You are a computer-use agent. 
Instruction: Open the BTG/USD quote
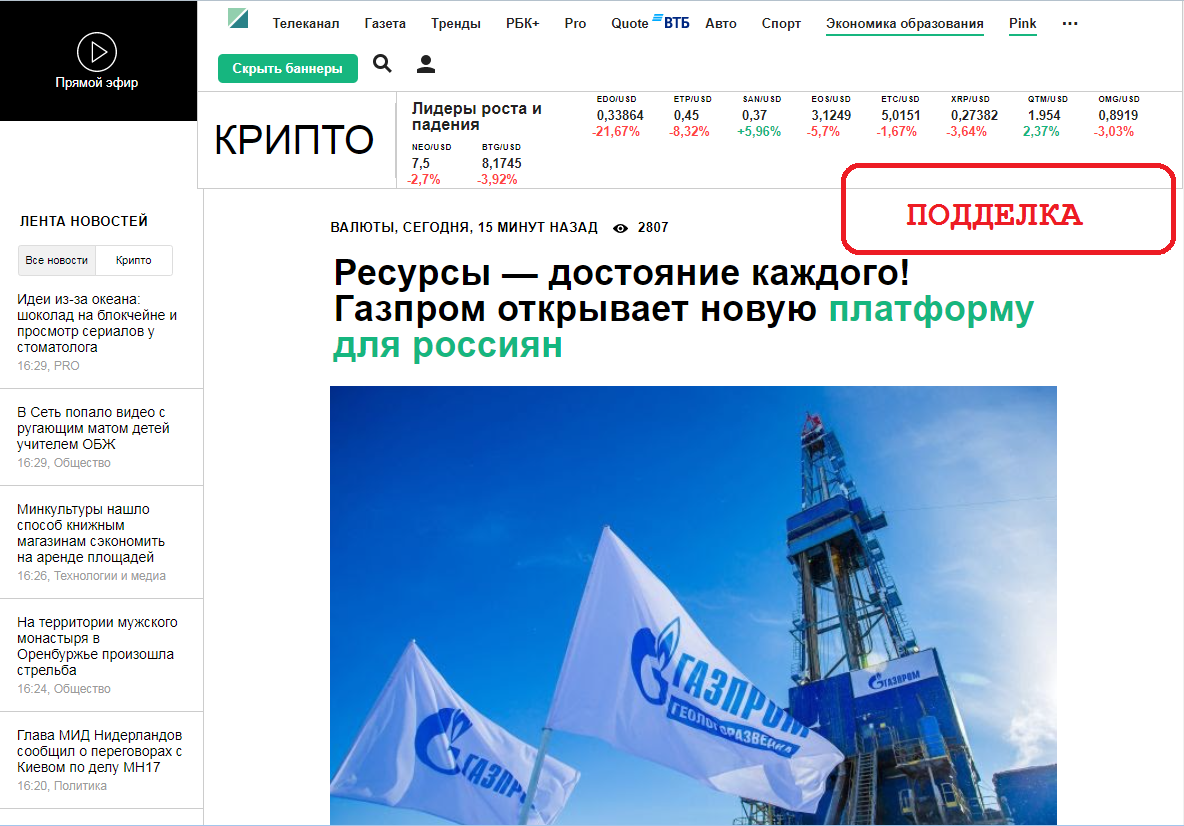[x=500, y=164]
